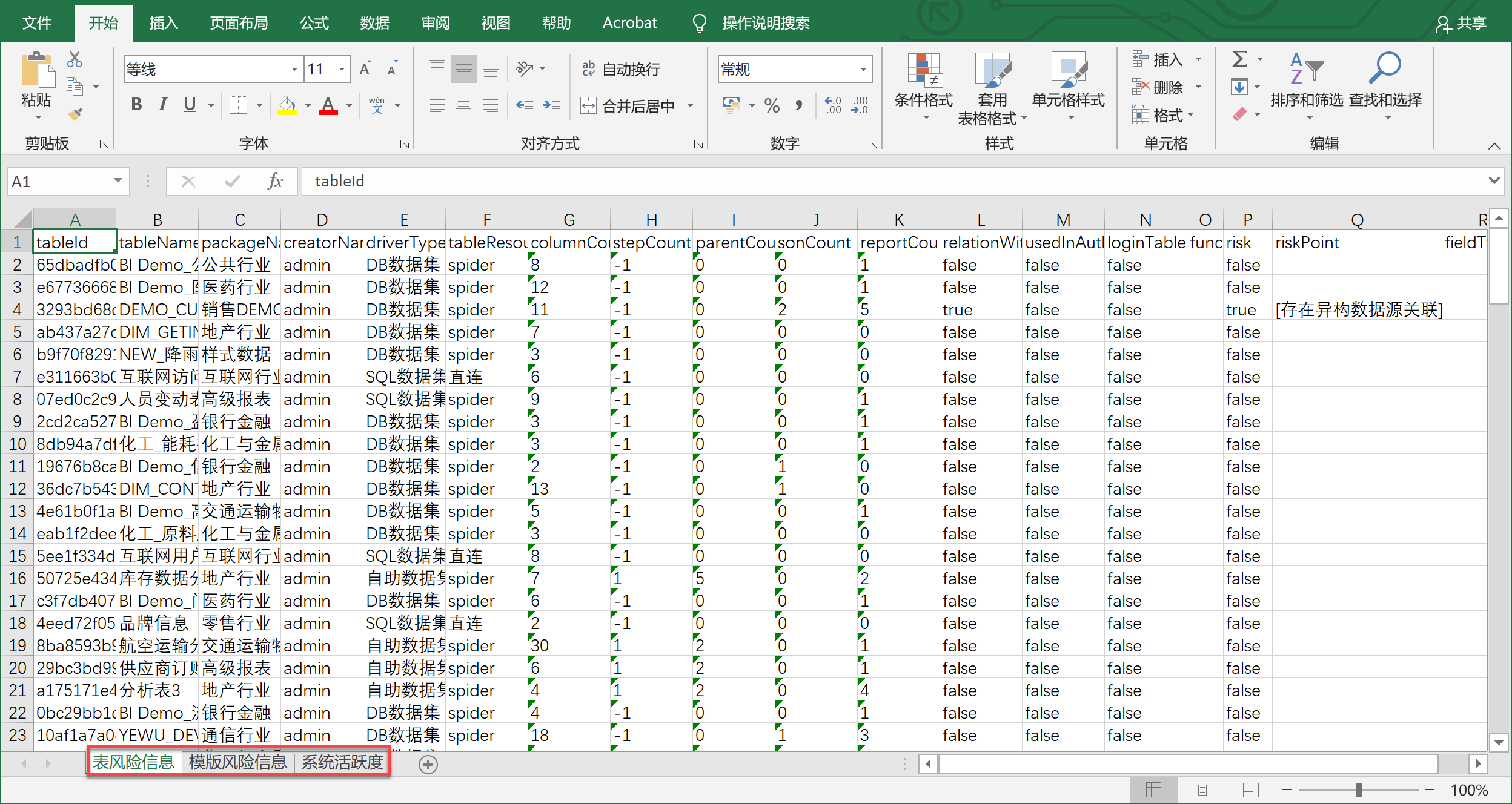Open the number format 常规 dropdown
Screen dimensions: 1512x804
[863, 69]
